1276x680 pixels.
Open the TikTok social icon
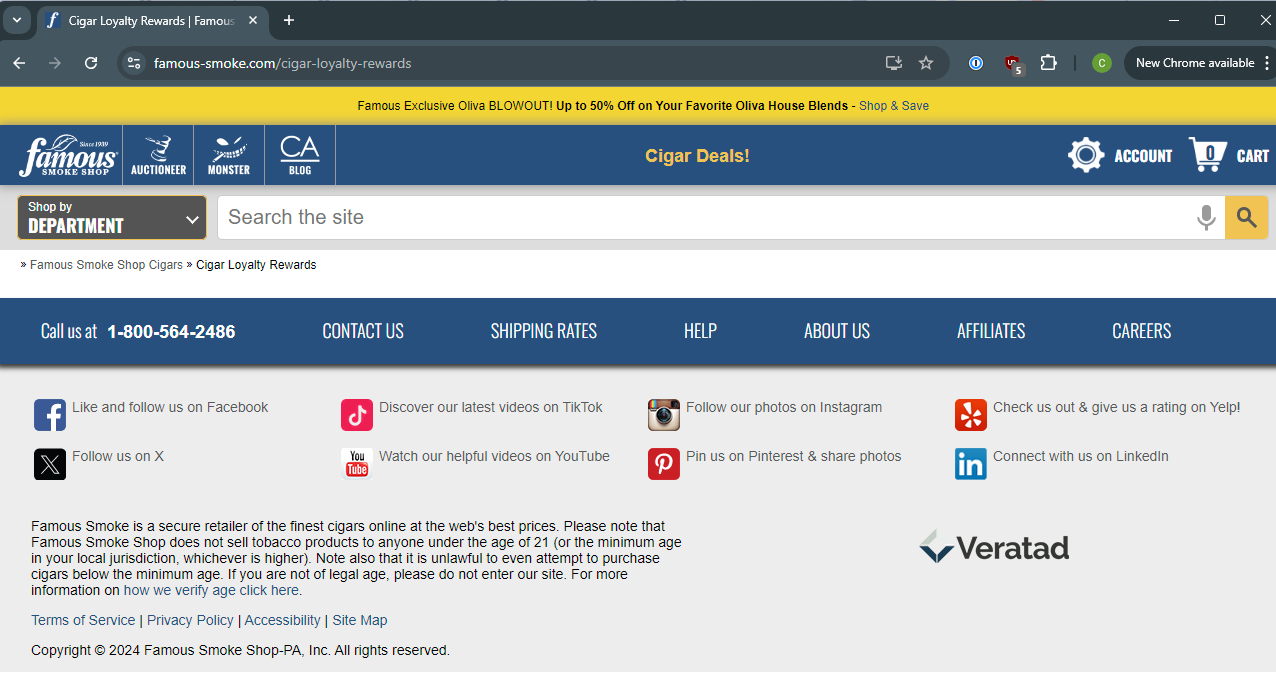click(356, 415)
